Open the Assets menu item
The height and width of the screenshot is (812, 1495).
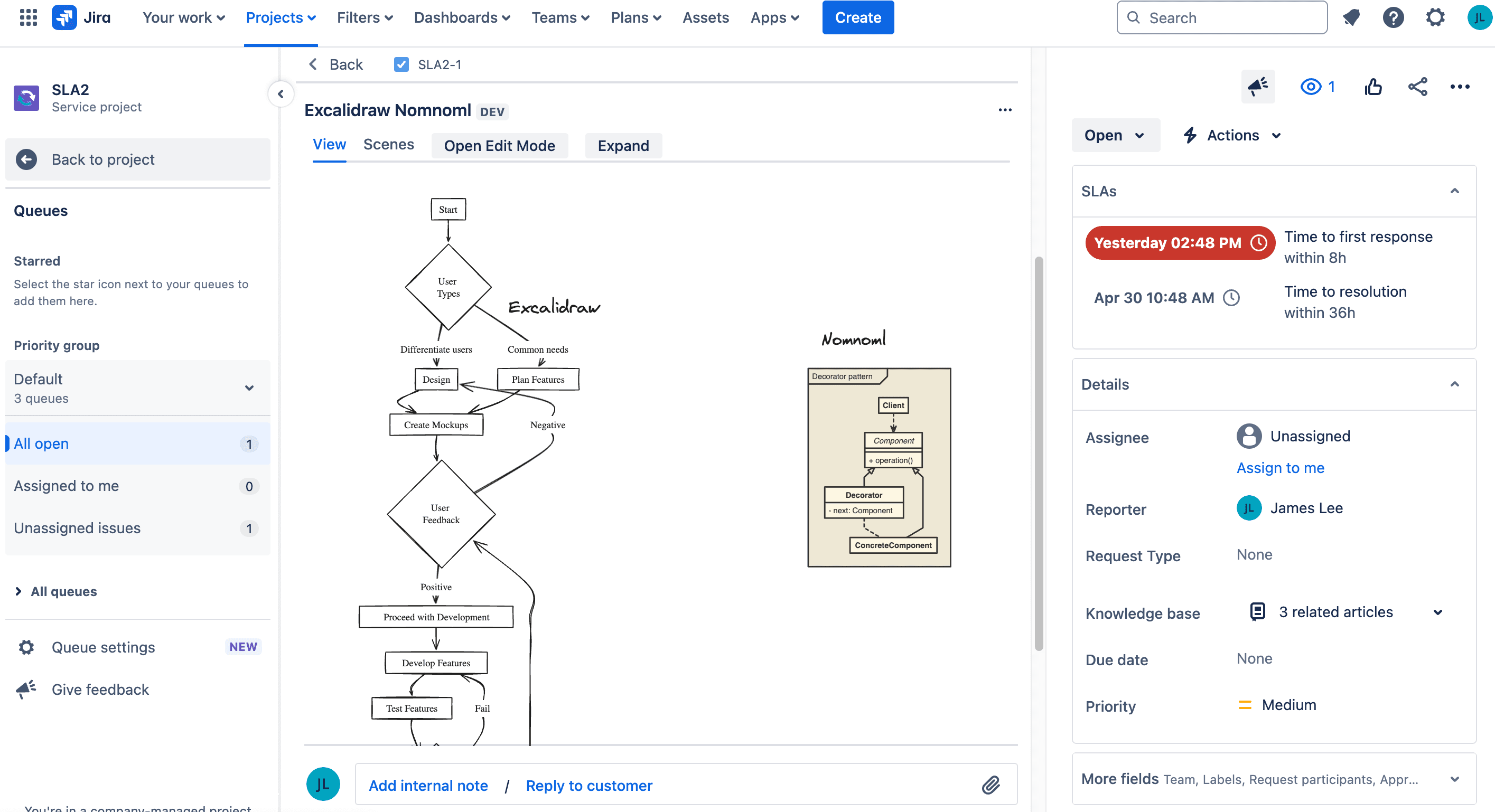tap(705, 17)
